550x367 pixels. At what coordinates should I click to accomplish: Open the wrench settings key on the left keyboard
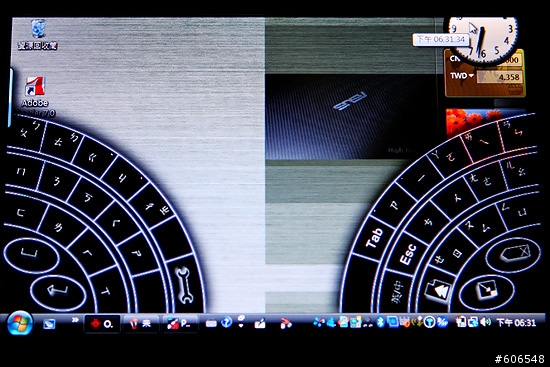click(x=184, y=285)
